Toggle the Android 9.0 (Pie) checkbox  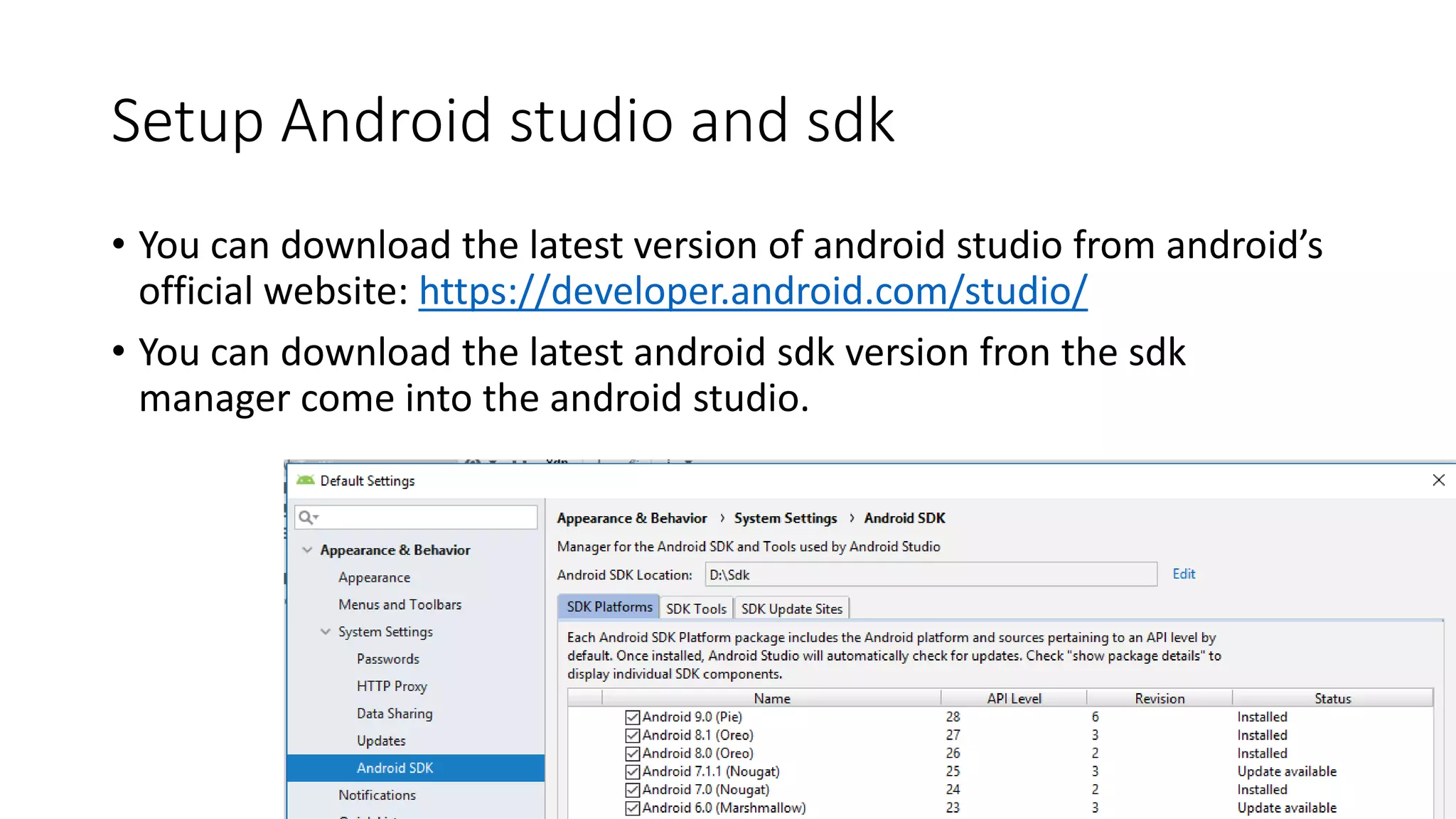click(x=632, y=717)
